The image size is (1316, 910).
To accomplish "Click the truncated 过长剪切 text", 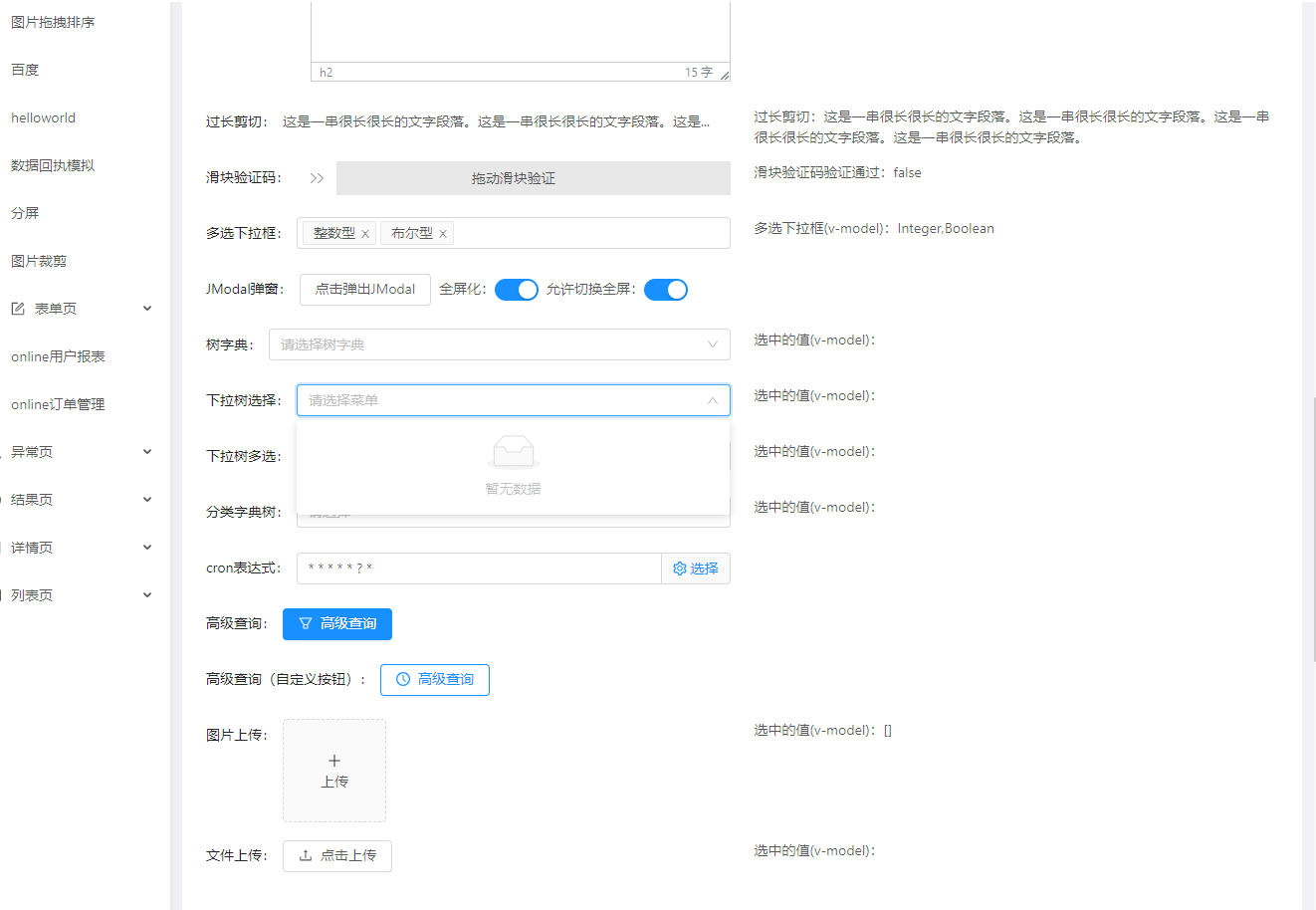I will click(x=496, y=121).
